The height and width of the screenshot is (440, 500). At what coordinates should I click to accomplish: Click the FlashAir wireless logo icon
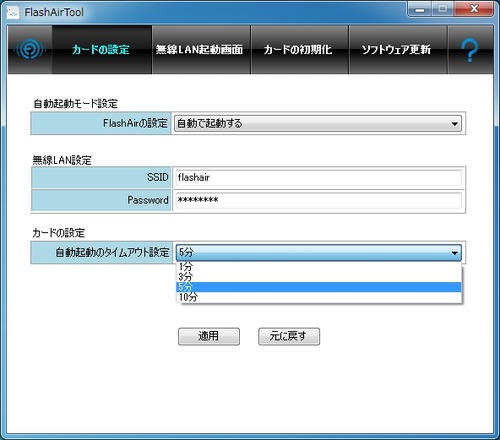[x=30, y=49]
